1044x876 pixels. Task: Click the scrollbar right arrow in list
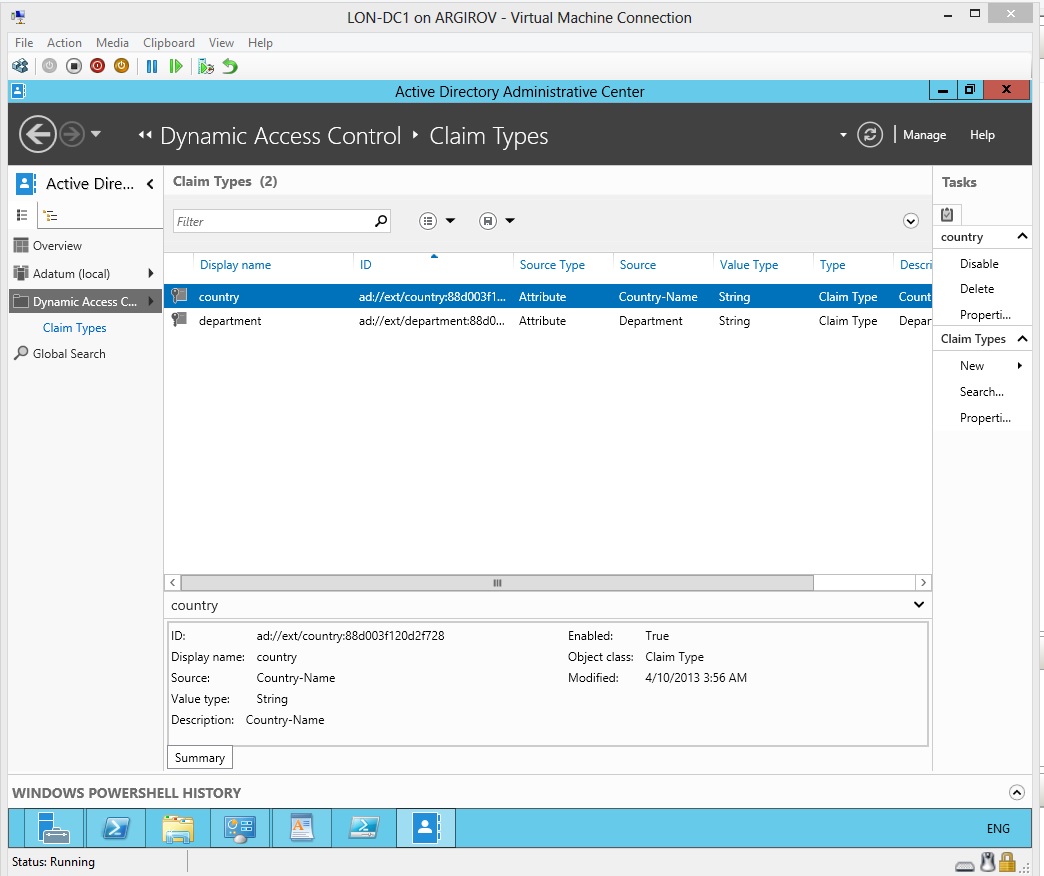[923, 582]
